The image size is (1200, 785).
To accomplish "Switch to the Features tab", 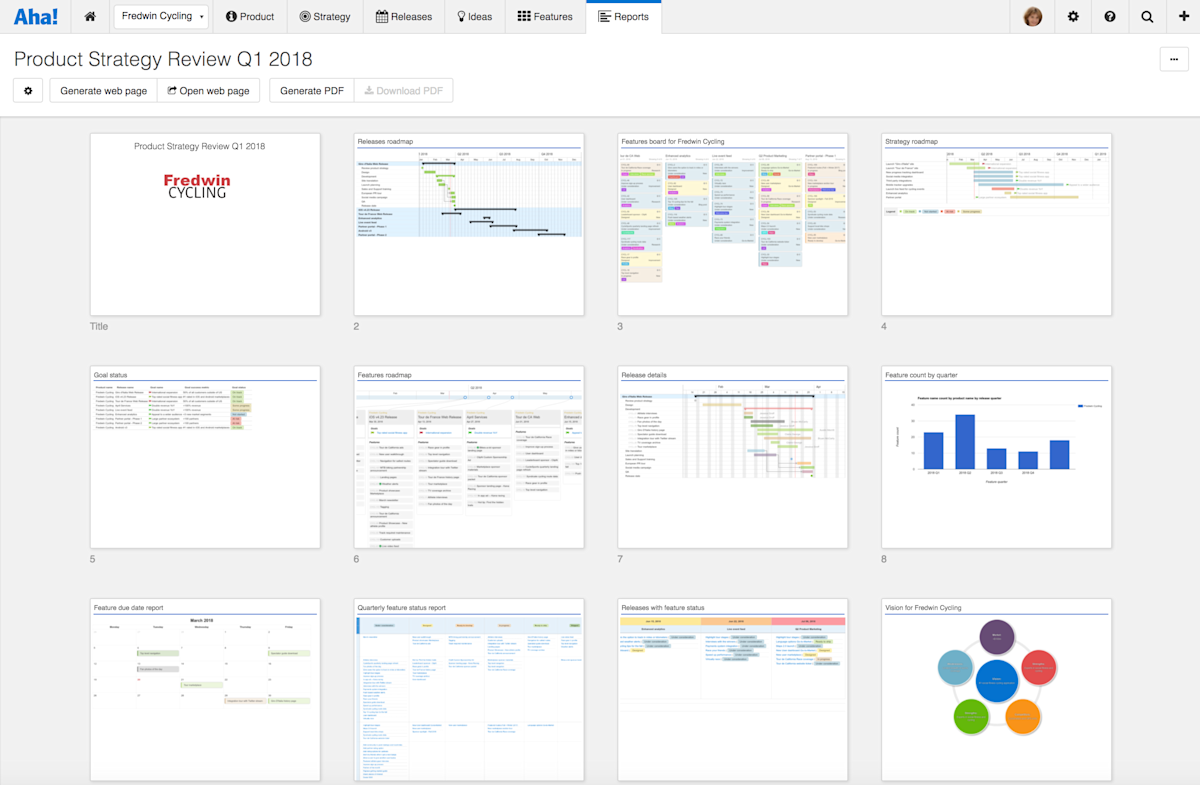I will coord(544,16).
